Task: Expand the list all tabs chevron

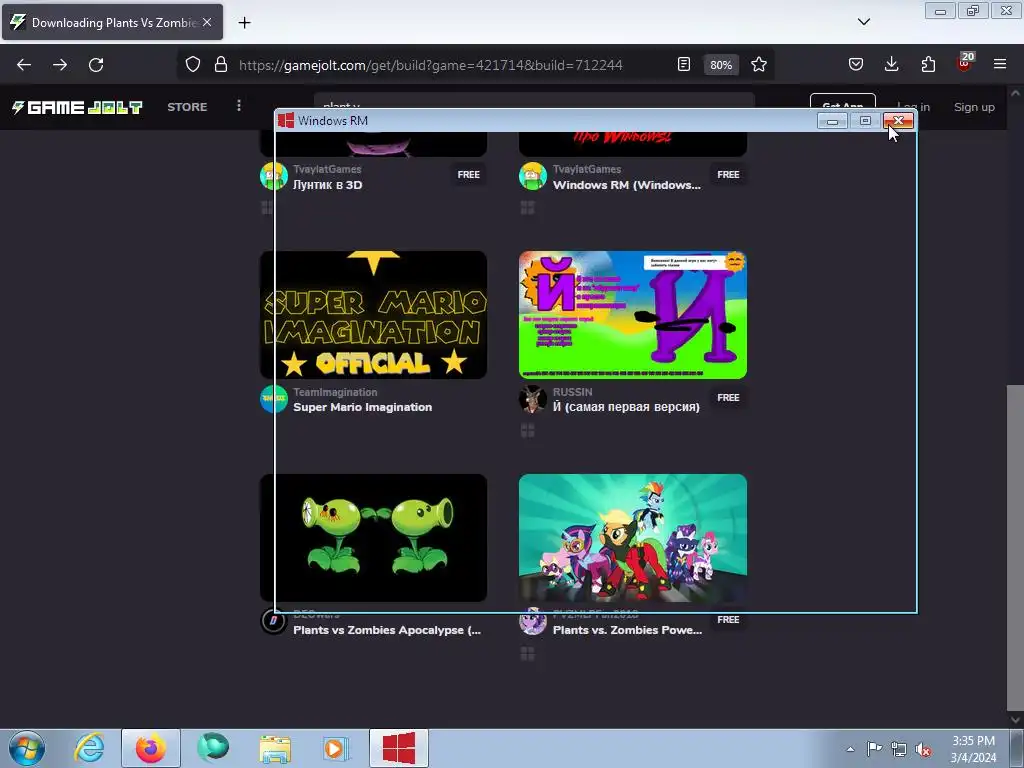Action: click(x=863, y=22)
